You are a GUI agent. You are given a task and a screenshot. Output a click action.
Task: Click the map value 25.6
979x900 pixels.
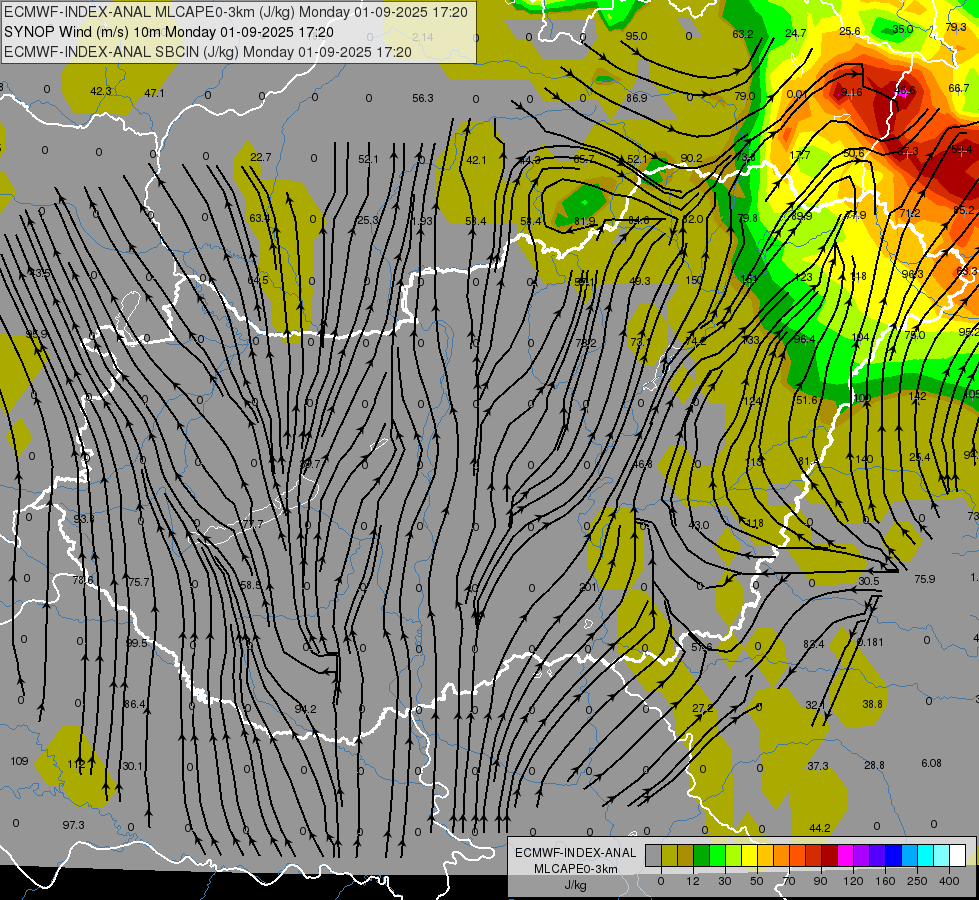point(850,31)
